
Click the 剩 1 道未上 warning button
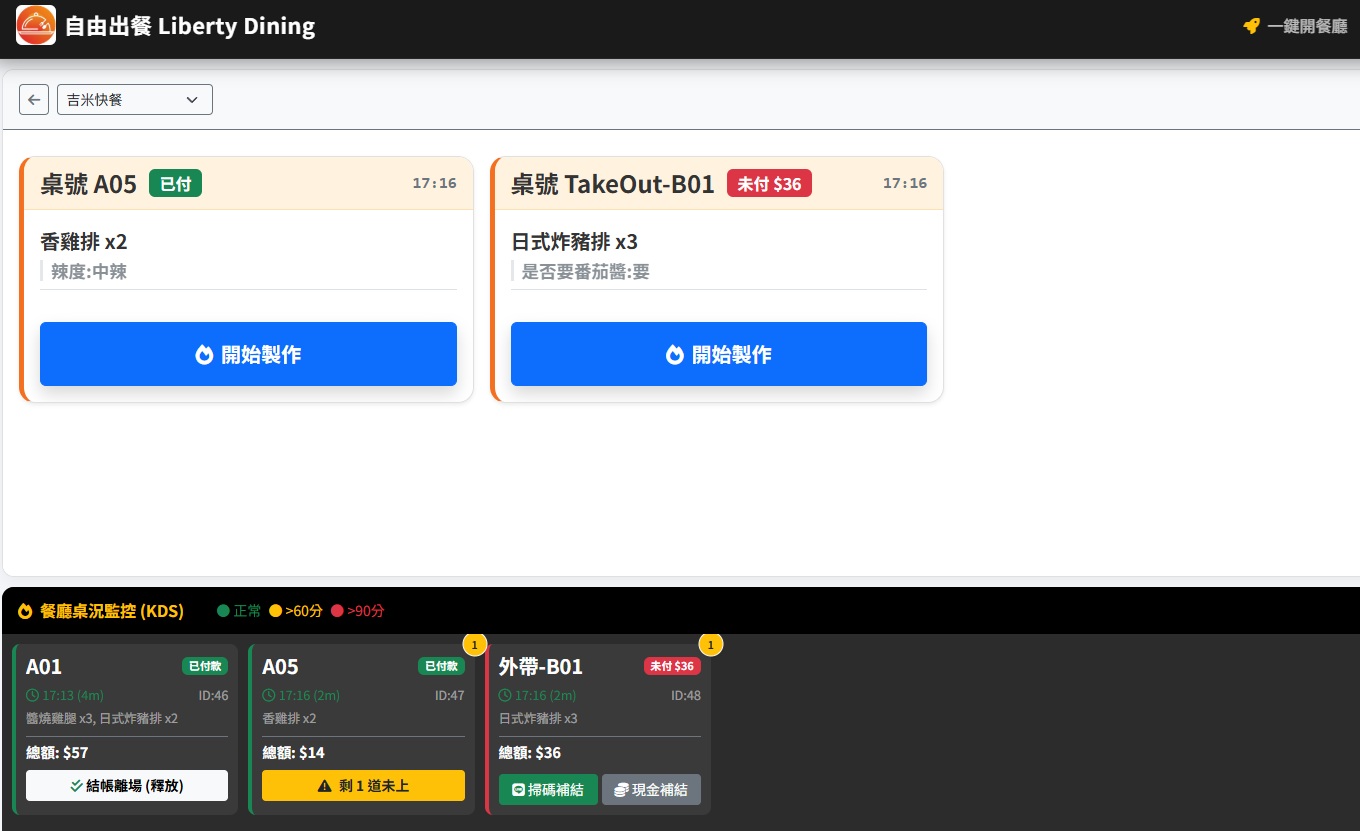coord(363,786)
